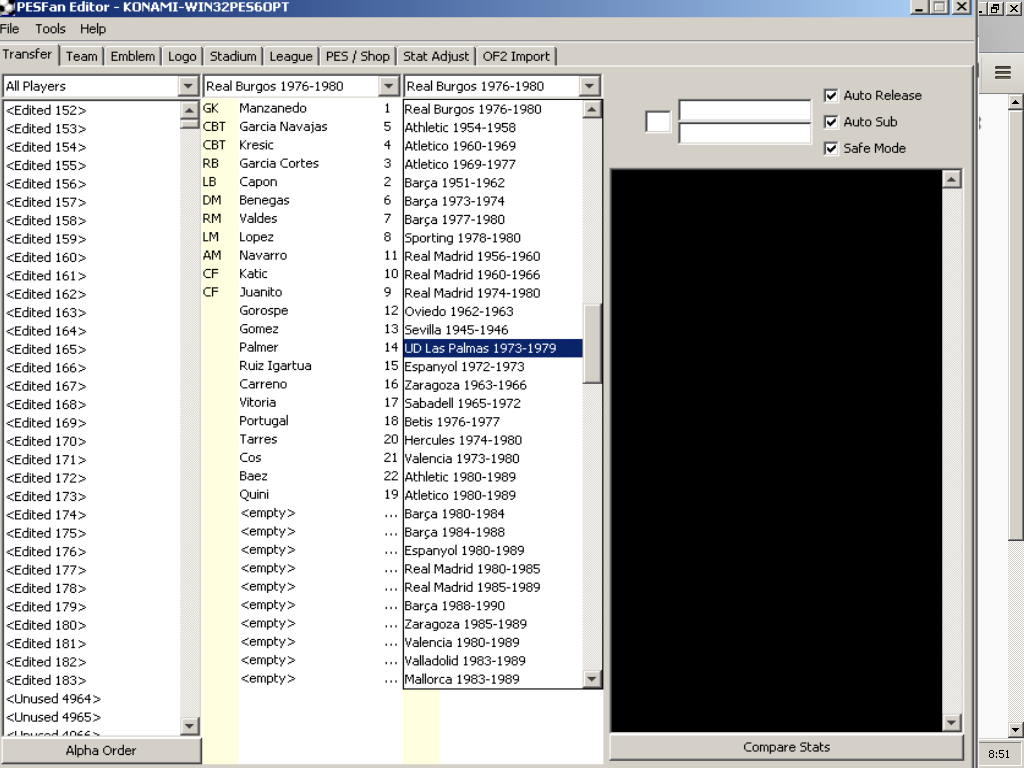Open the PES / Shop tab

[357, 56]
